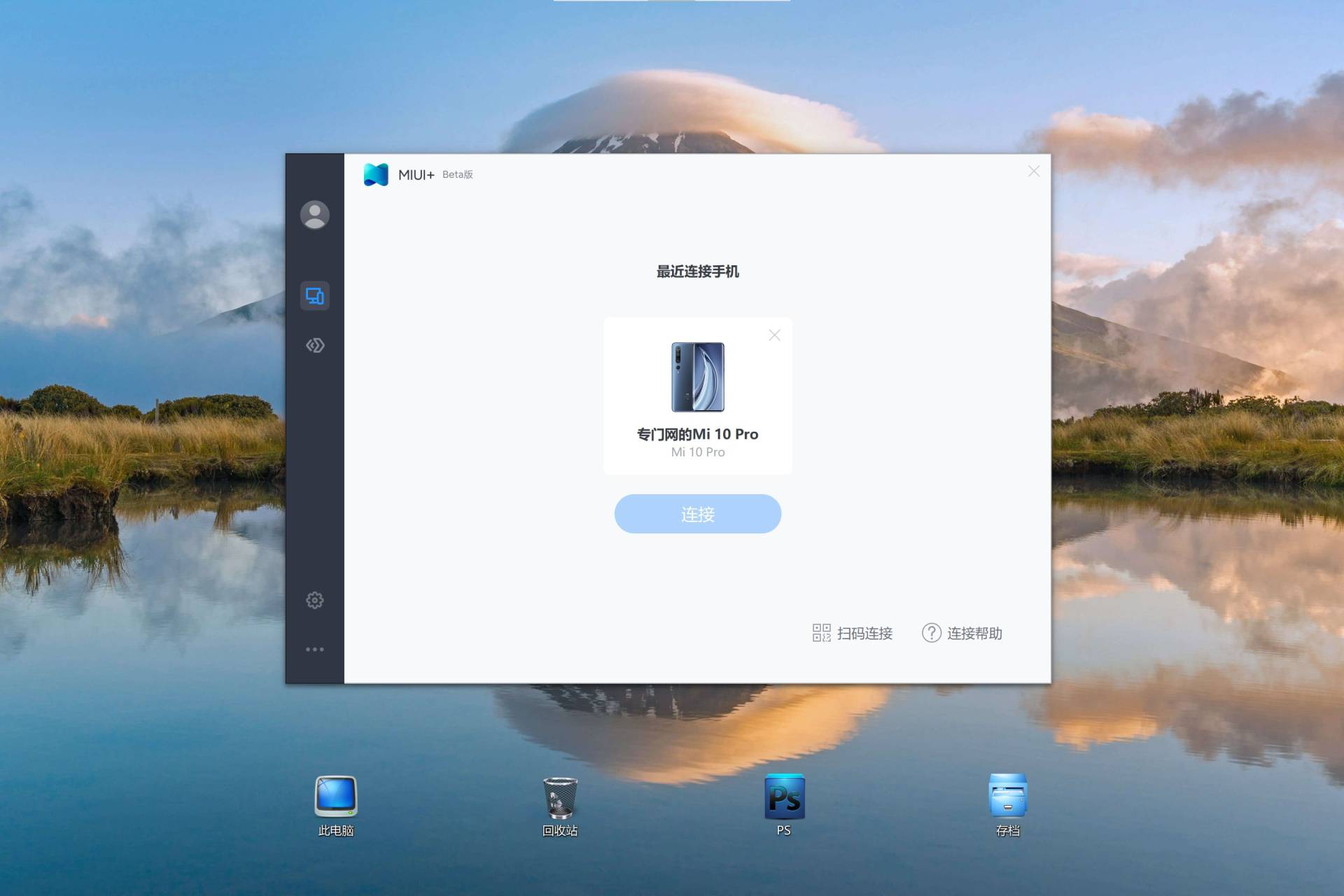Open the three-dot more menu
The width and height of the screenshot is (1344, 896).
tap(314, 650)
